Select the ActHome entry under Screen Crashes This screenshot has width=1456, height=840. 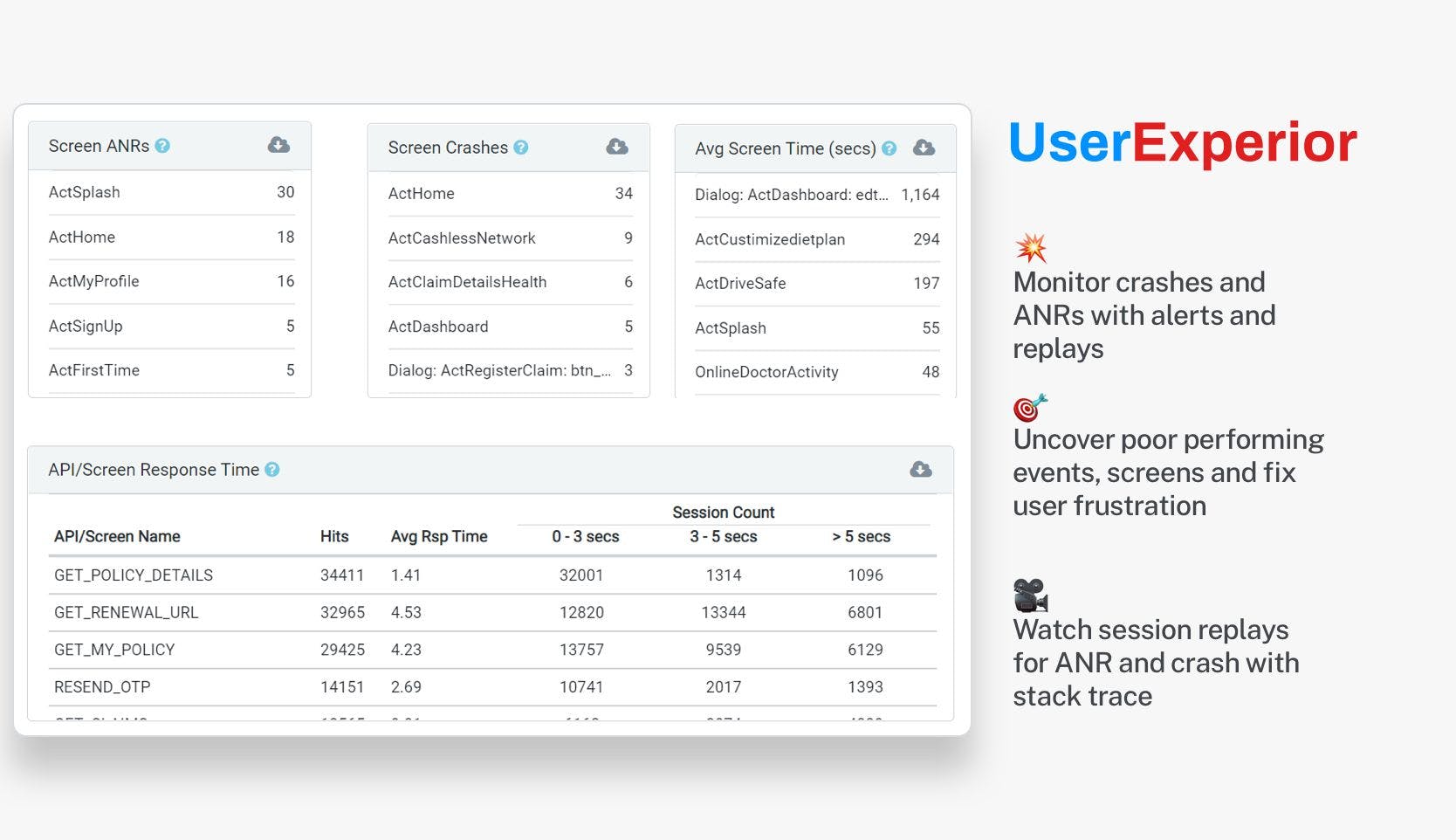[422, 194]
